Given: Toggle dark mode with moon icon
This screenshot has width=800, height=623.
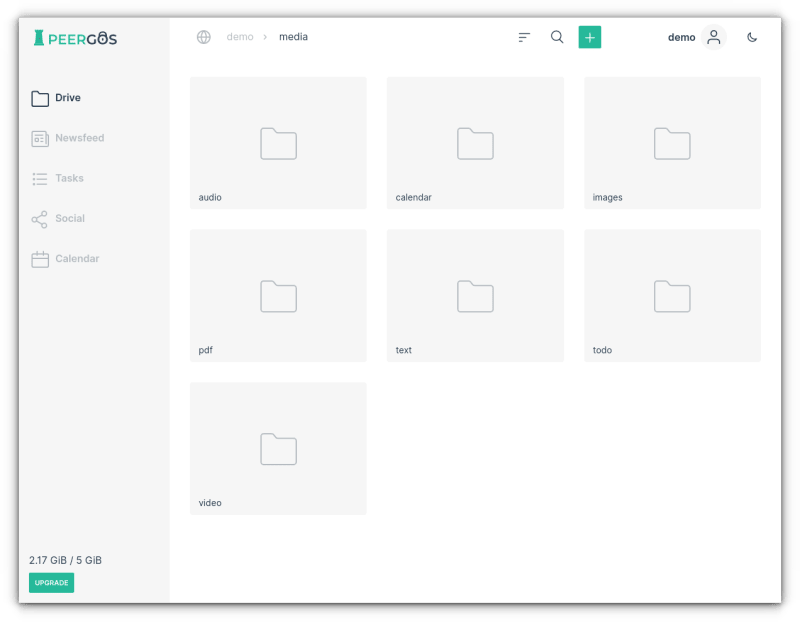Looking at the screenshot, I should 752,37.
